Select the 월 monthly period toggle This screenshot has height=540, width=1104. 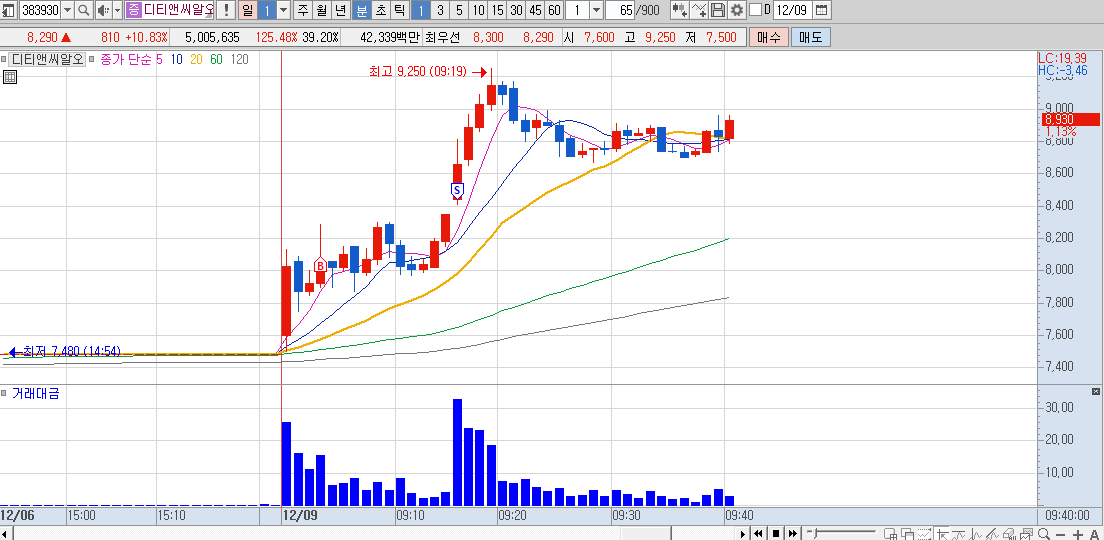point(322,10)
